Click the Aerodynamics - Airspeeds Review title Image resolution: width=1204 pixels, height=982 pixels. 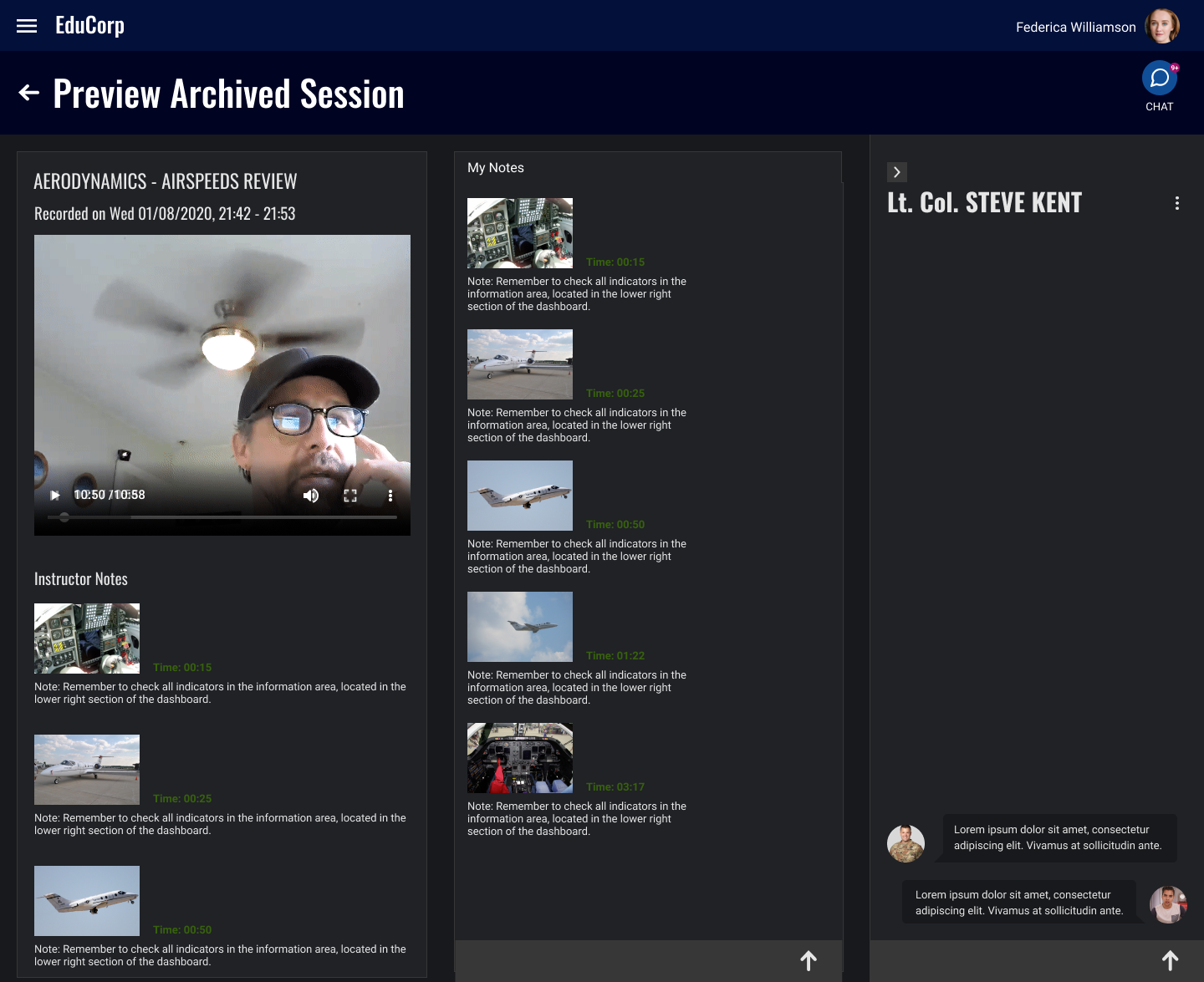166,181
